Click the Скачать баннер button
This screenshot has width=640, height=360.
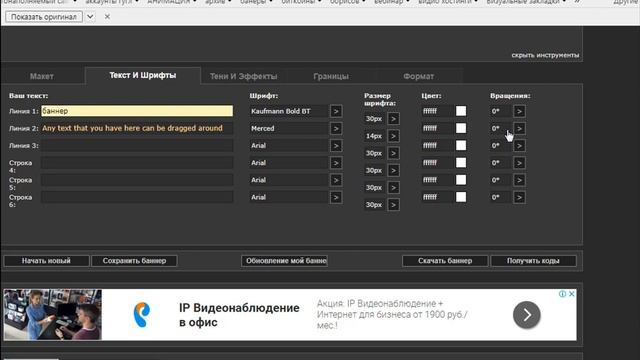point(445,261)
